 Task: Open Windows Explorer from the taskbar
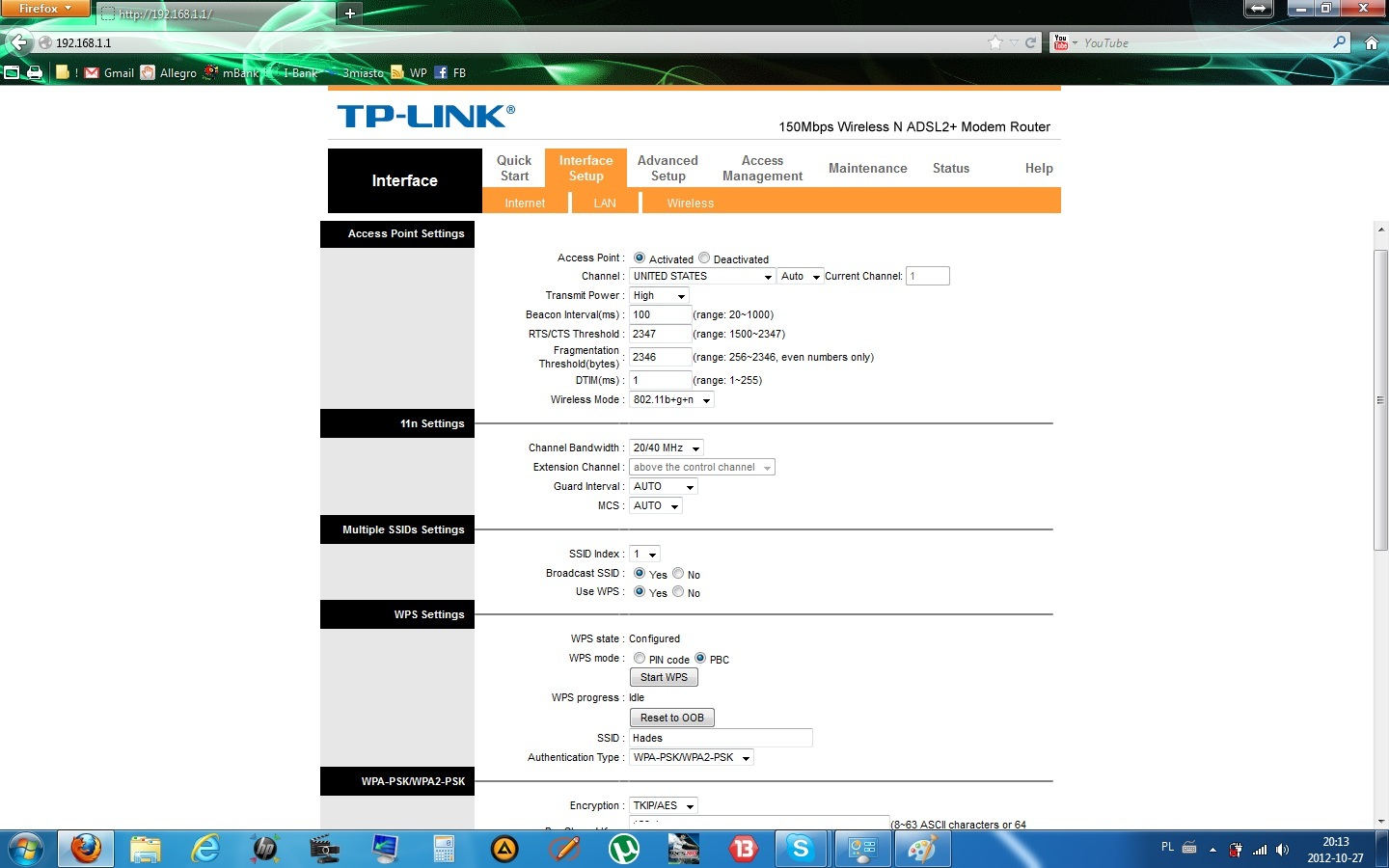click(x=146, y=849)
